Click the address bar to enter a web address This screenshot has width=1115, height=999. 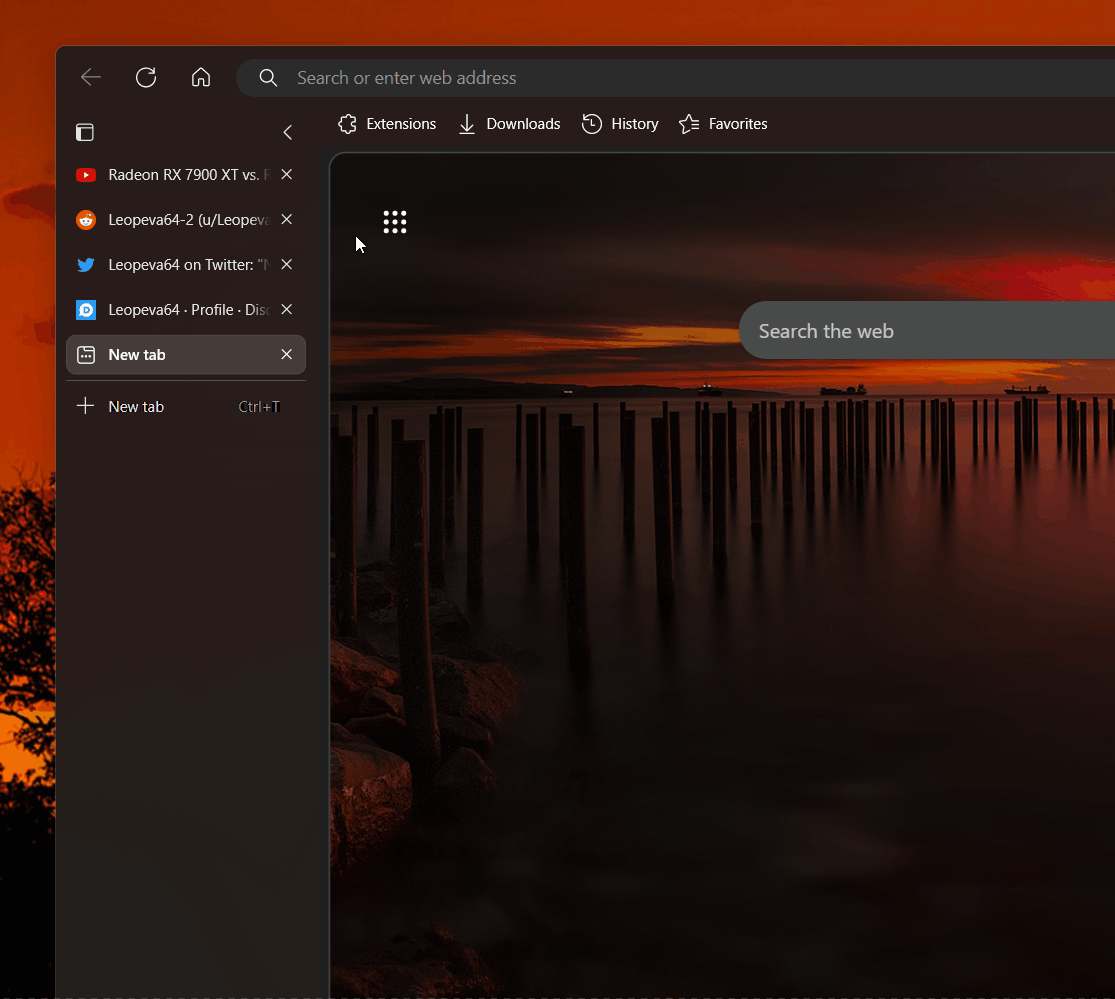[500, 77]
